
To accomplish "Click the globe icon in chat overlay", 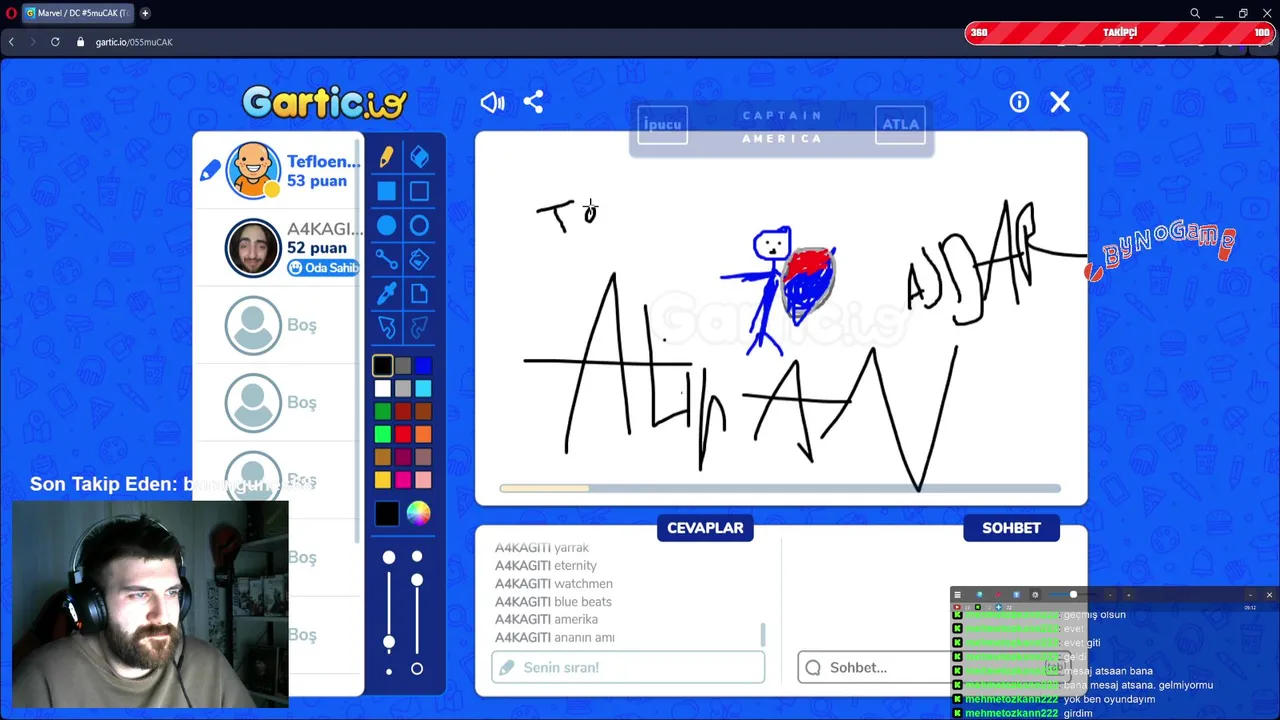I will [x=979, y=595].
